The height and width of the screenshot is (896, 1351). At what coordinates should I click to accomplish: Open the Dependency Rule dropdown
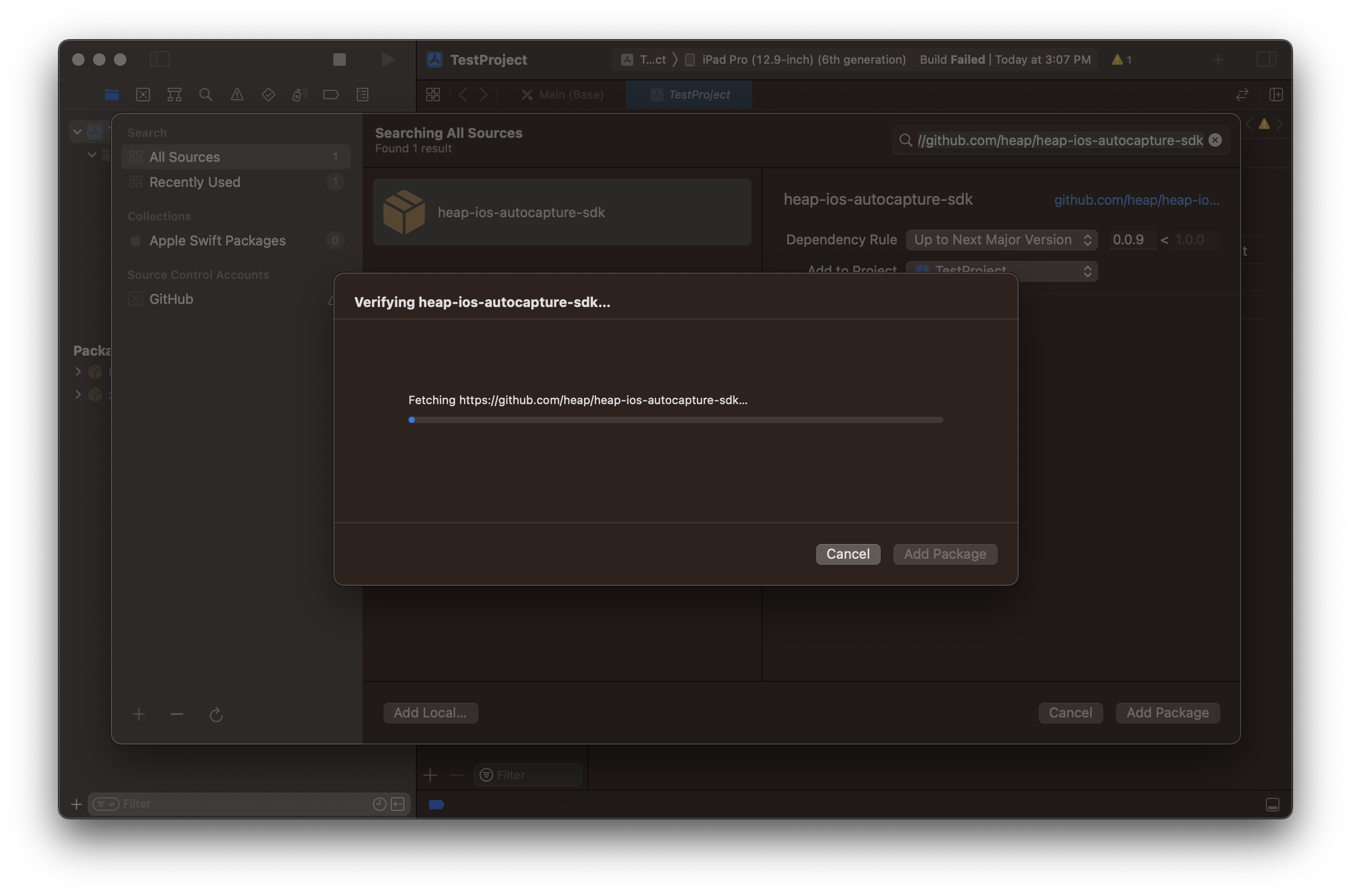coord(1001,240)
